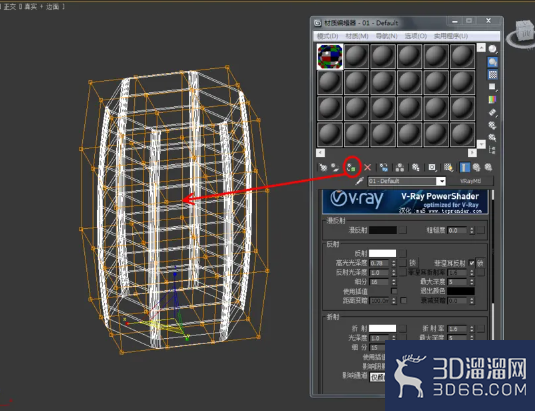Click VRayMtl material type button

pyautogui.click(x=471, y=181)
